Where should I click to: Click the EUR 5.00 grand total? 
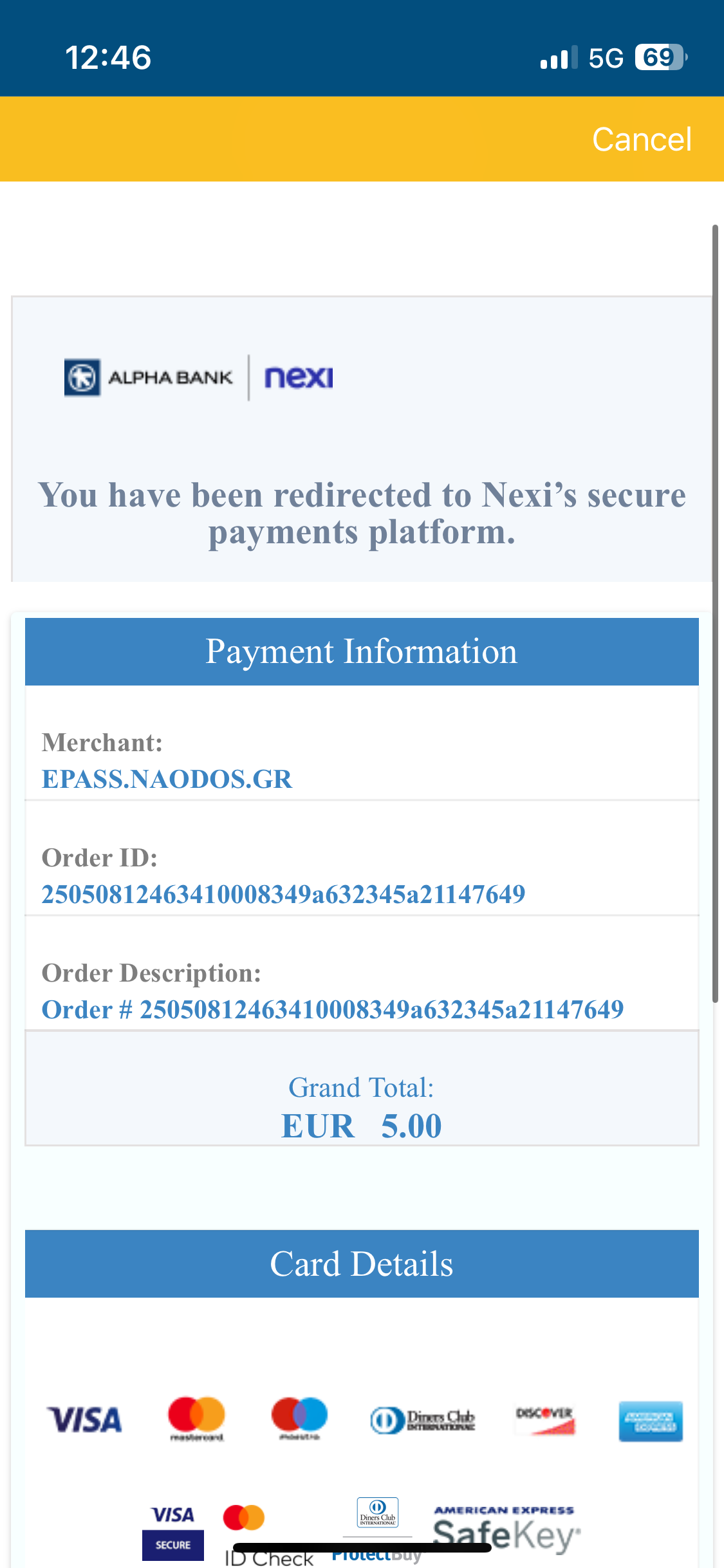pyautogui.click(x=362, y=1126)
